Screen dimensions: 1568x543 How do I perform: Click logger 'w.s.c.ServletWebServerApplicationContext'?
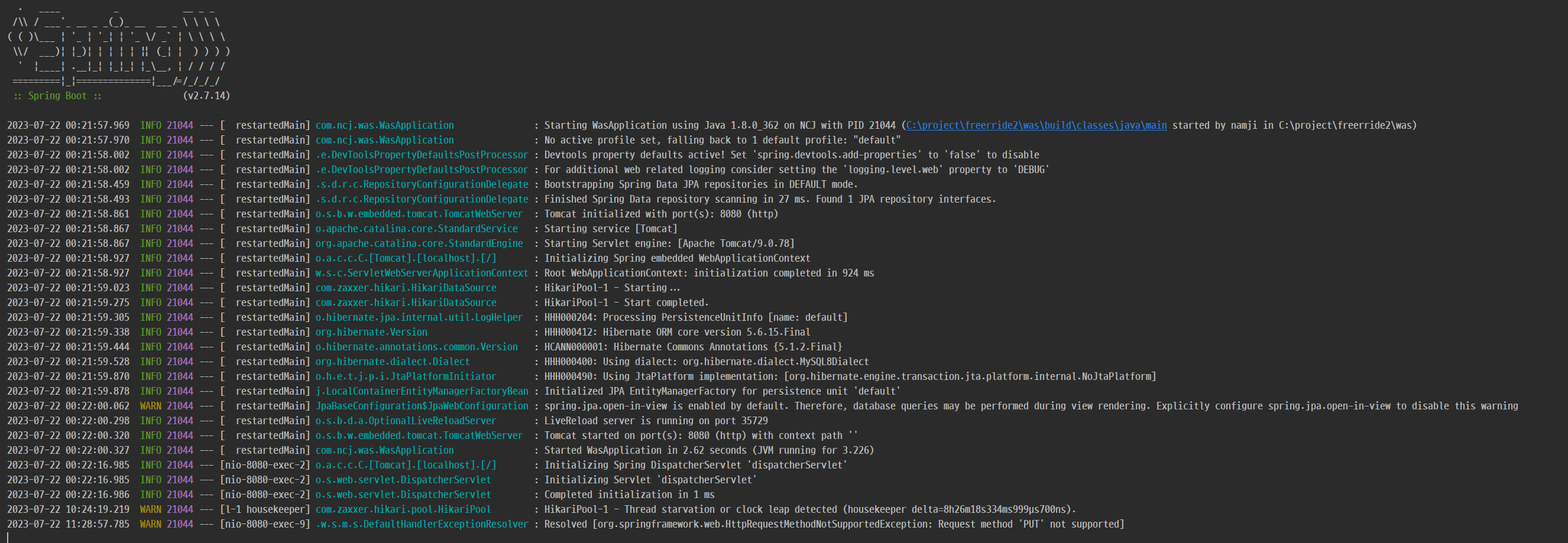pyautogui.click(x=422, y=273)
